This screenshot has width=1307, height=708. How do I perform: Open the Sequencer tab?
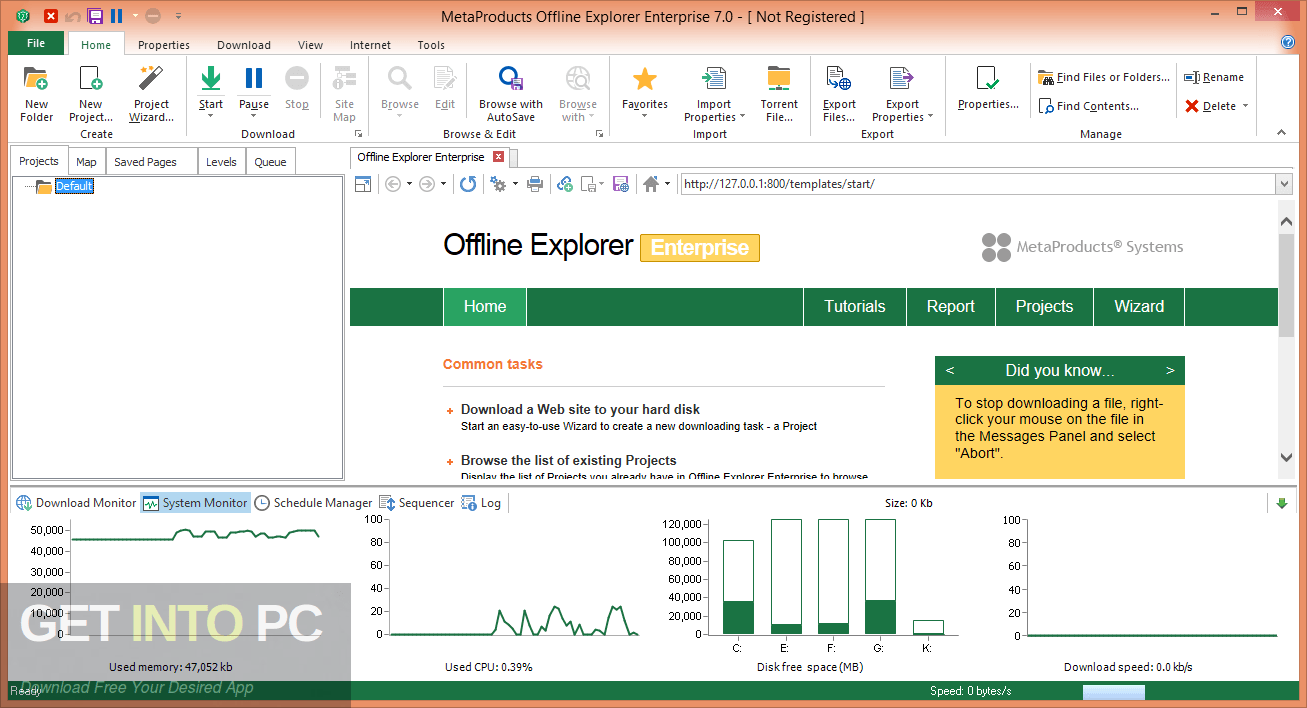coord(416,503)
